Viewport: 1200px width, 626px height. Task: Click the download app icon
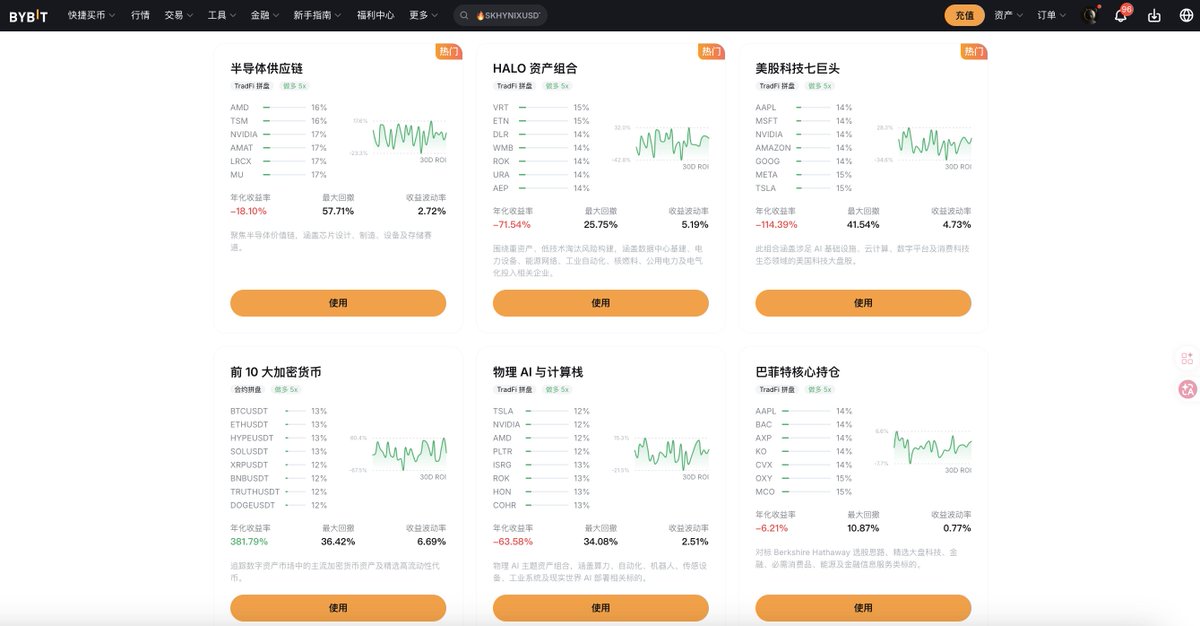point(1154,15)
